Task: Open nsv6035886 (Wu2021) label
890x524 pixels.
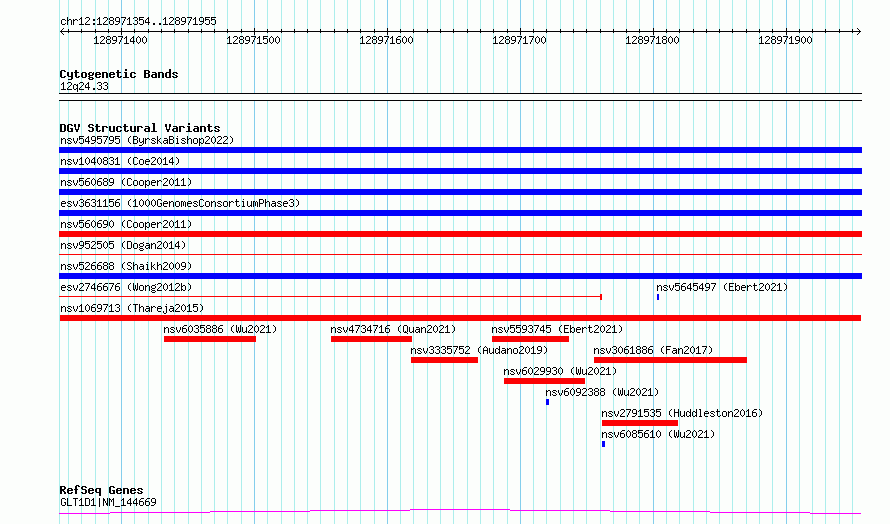Action: [x=220, y=329]
